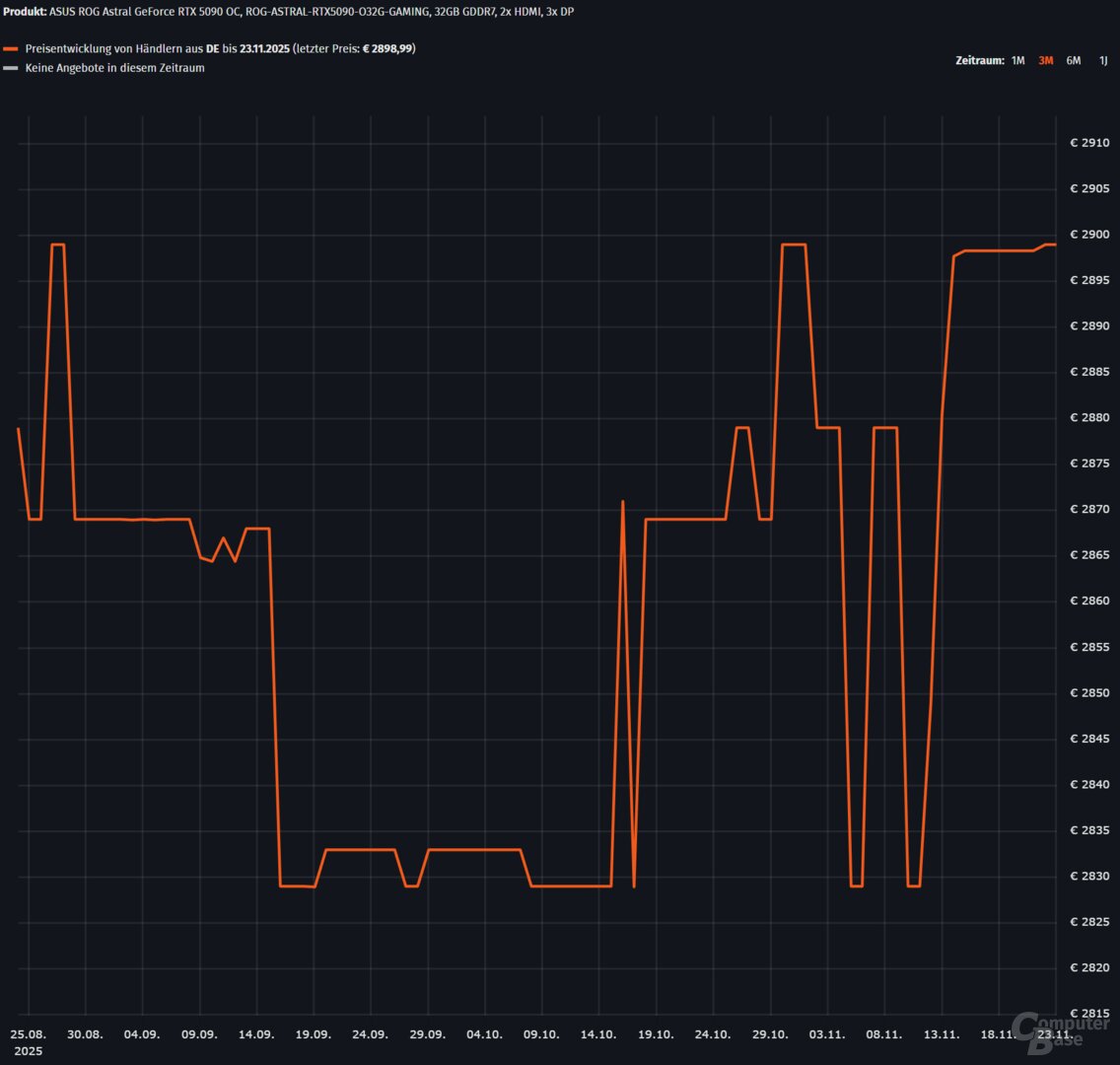
Task: Select the 1M time range
Action: (1017, 60)
